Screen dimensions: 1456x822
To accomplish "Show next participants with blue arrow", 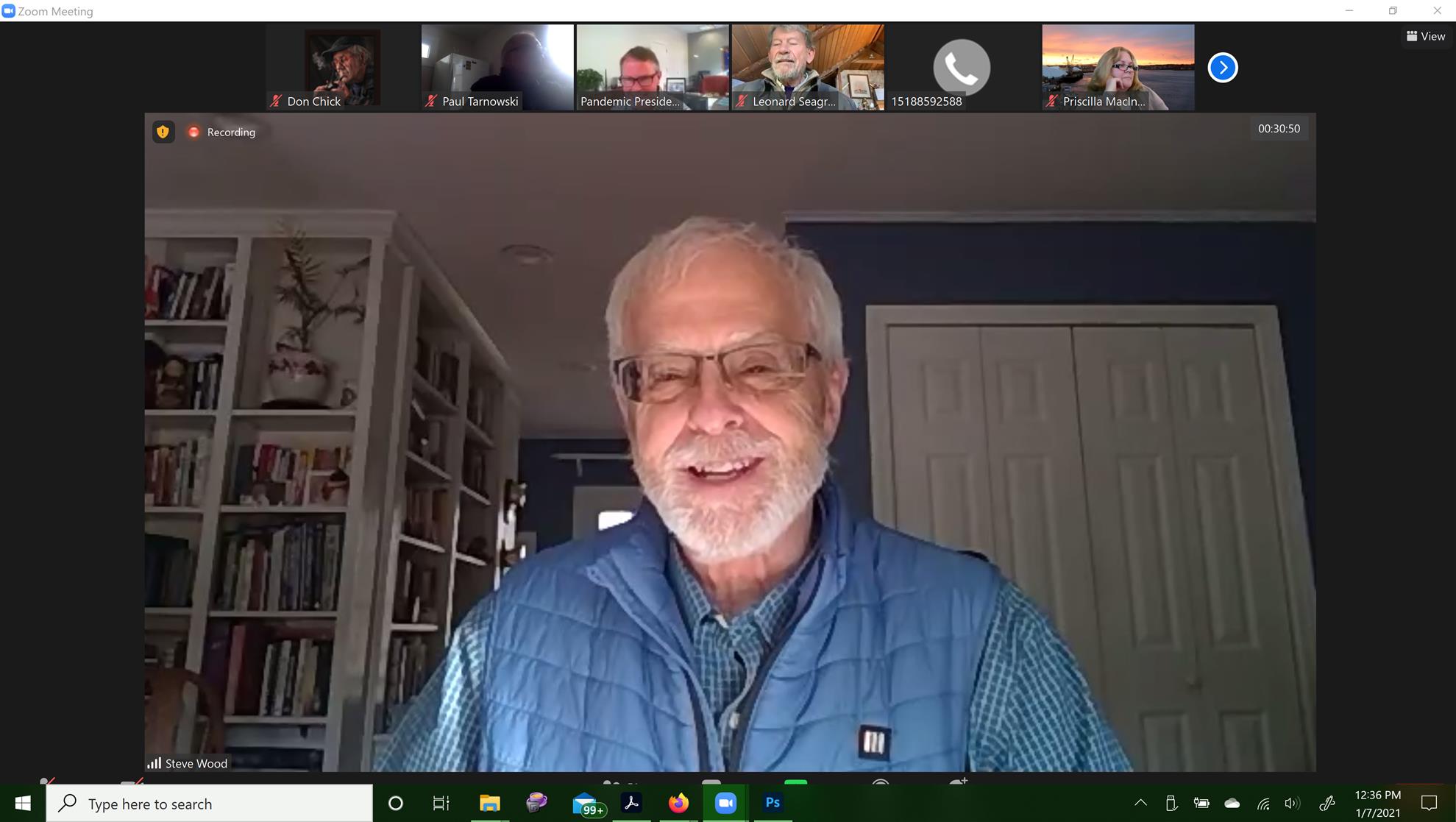I will click(x=1222, y=68).
